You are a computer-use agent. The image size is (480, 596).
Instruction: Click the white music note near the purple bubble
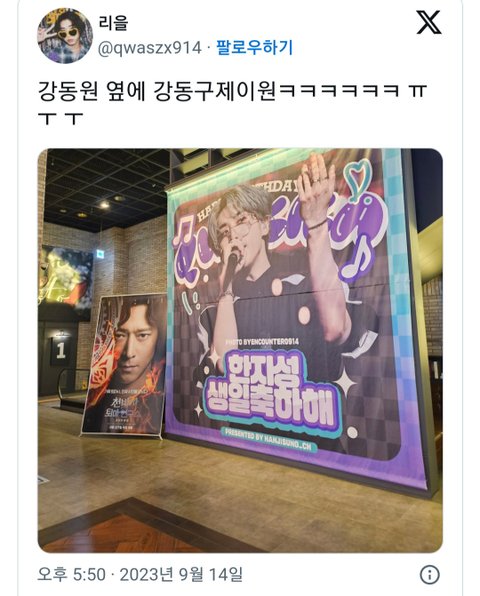coord(353,258)
